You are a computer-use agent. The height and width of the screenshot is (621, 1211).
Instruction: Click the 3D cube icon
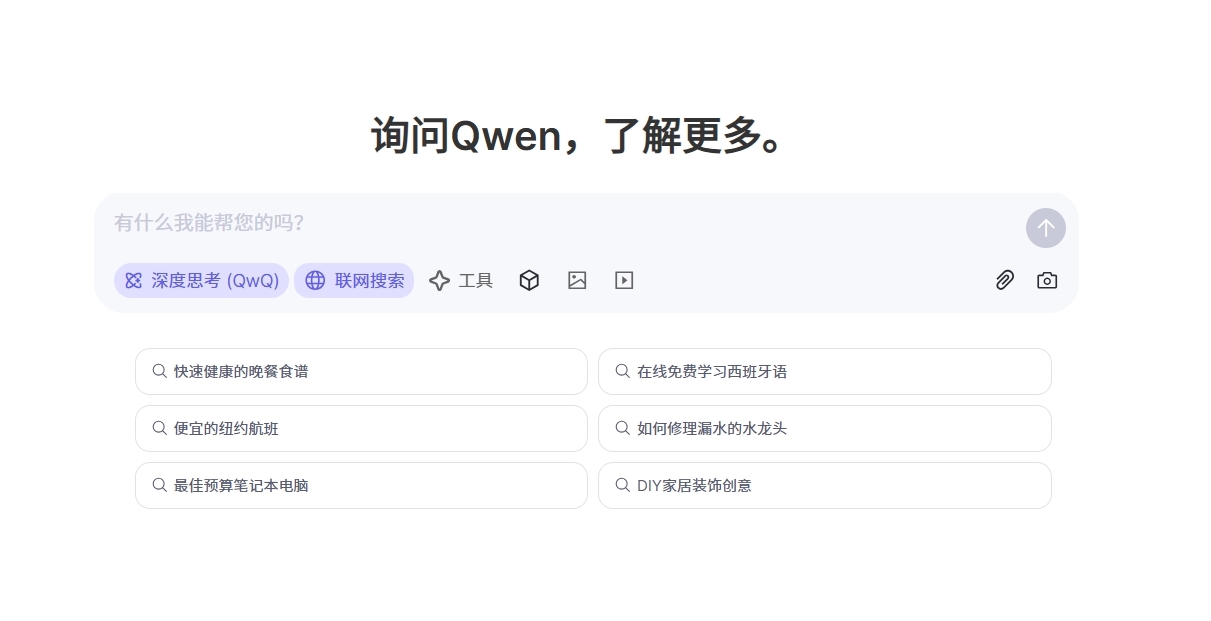pyautogui.click(x=529, y=281)
